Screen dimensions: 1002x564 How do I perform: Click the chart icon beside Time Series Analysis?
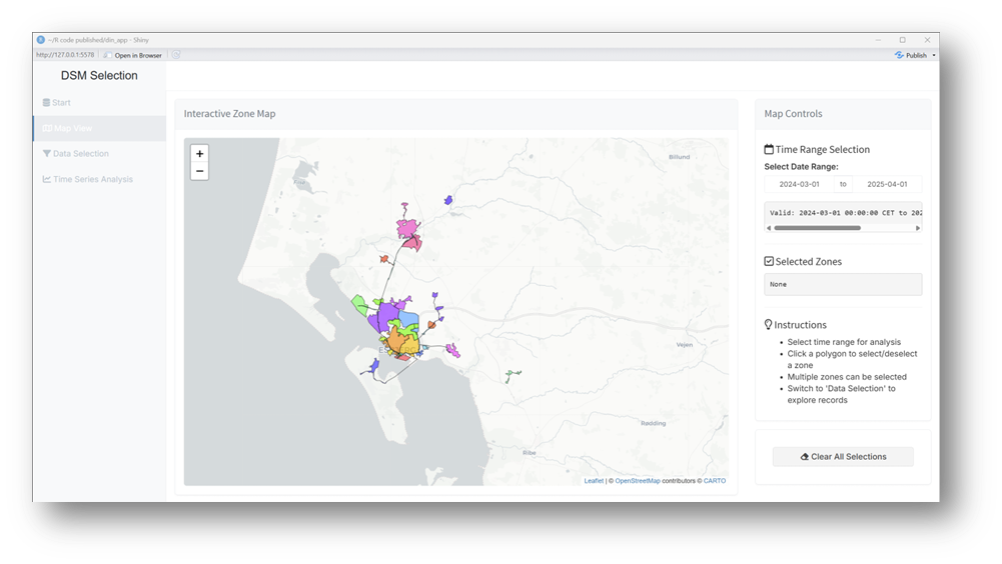tap(46, 180)
